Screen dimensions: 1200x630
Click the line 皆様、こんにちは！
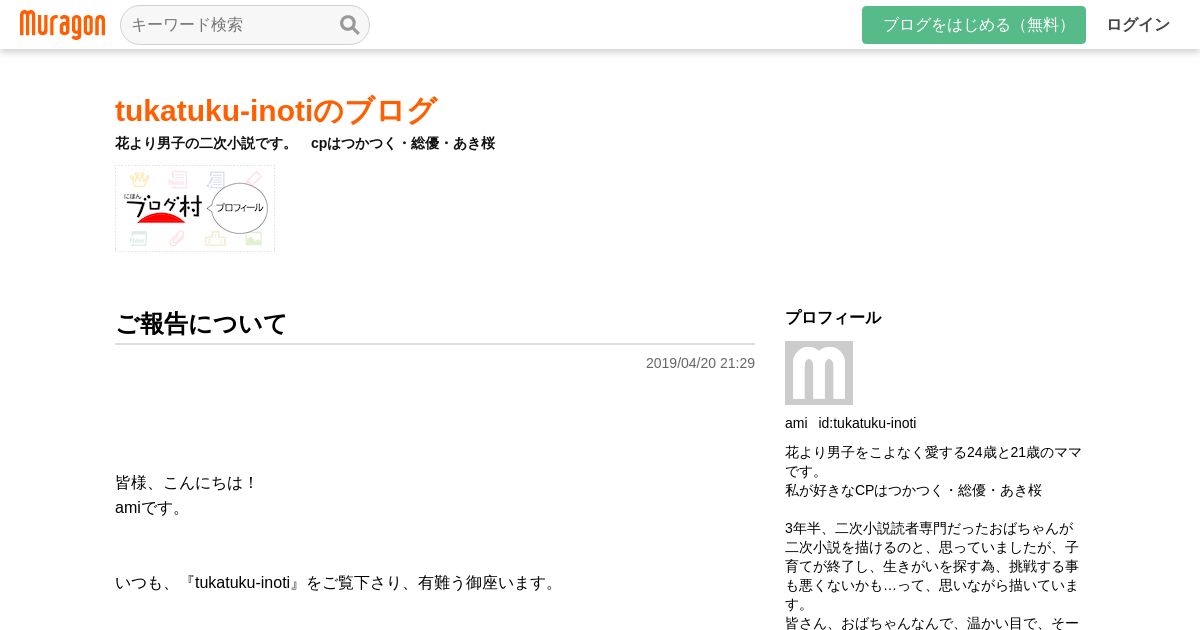point(187,483)
